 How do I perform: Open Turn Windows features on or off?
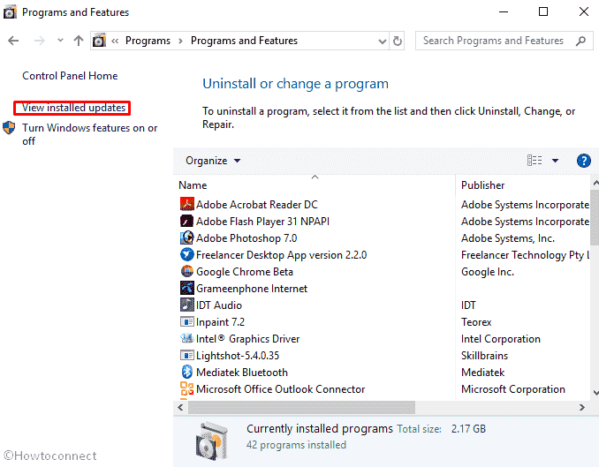(x=90, y=134)
